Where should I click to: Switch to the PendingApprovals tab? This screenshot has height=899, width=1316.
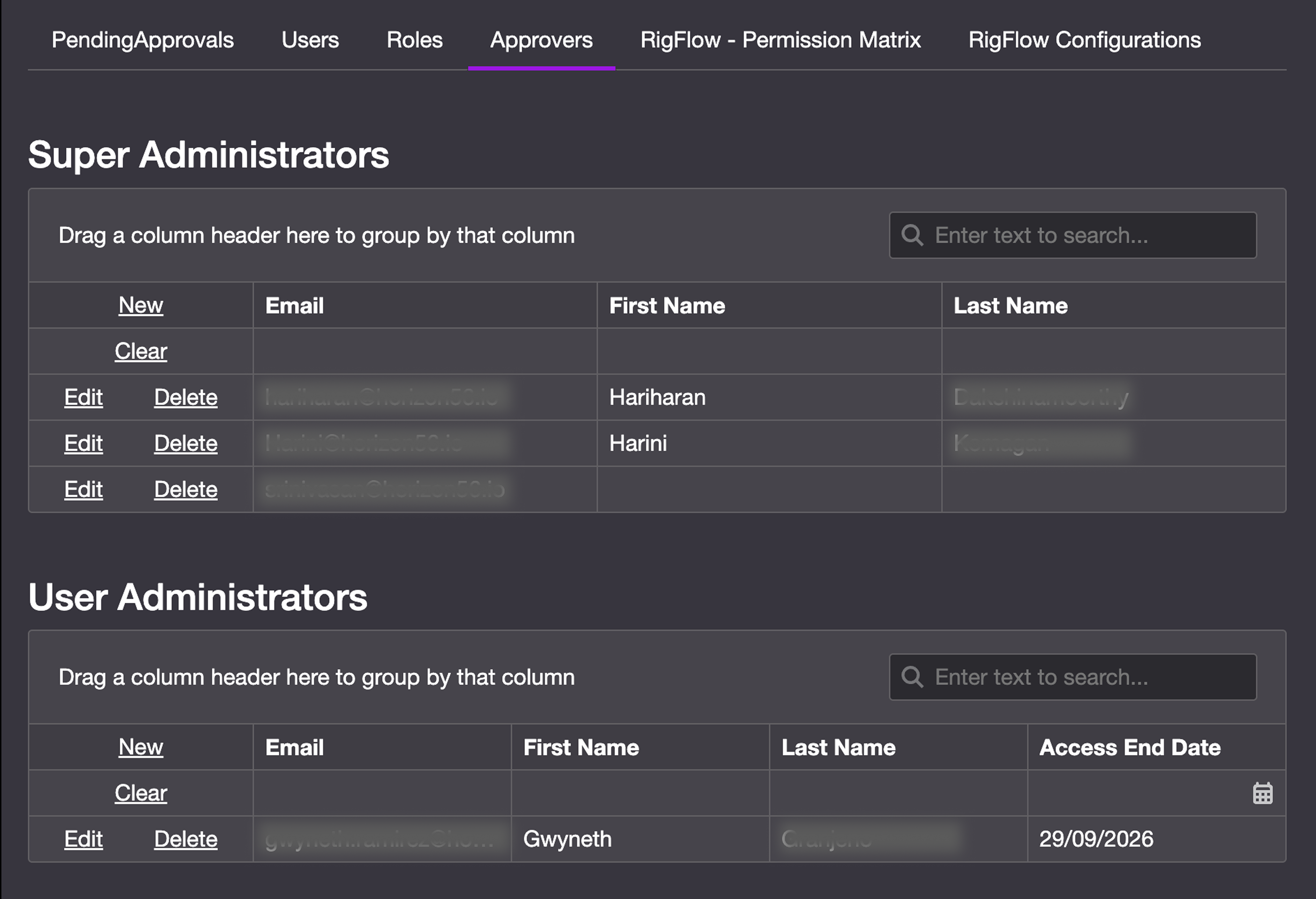coord(142,40)
